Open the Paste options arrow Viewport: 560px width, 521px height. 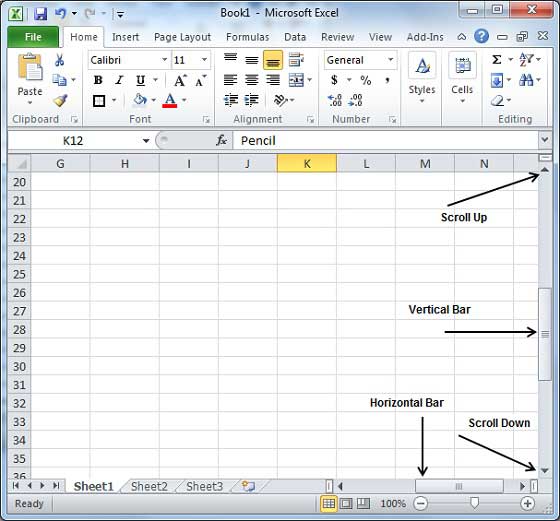pos(30,103)
